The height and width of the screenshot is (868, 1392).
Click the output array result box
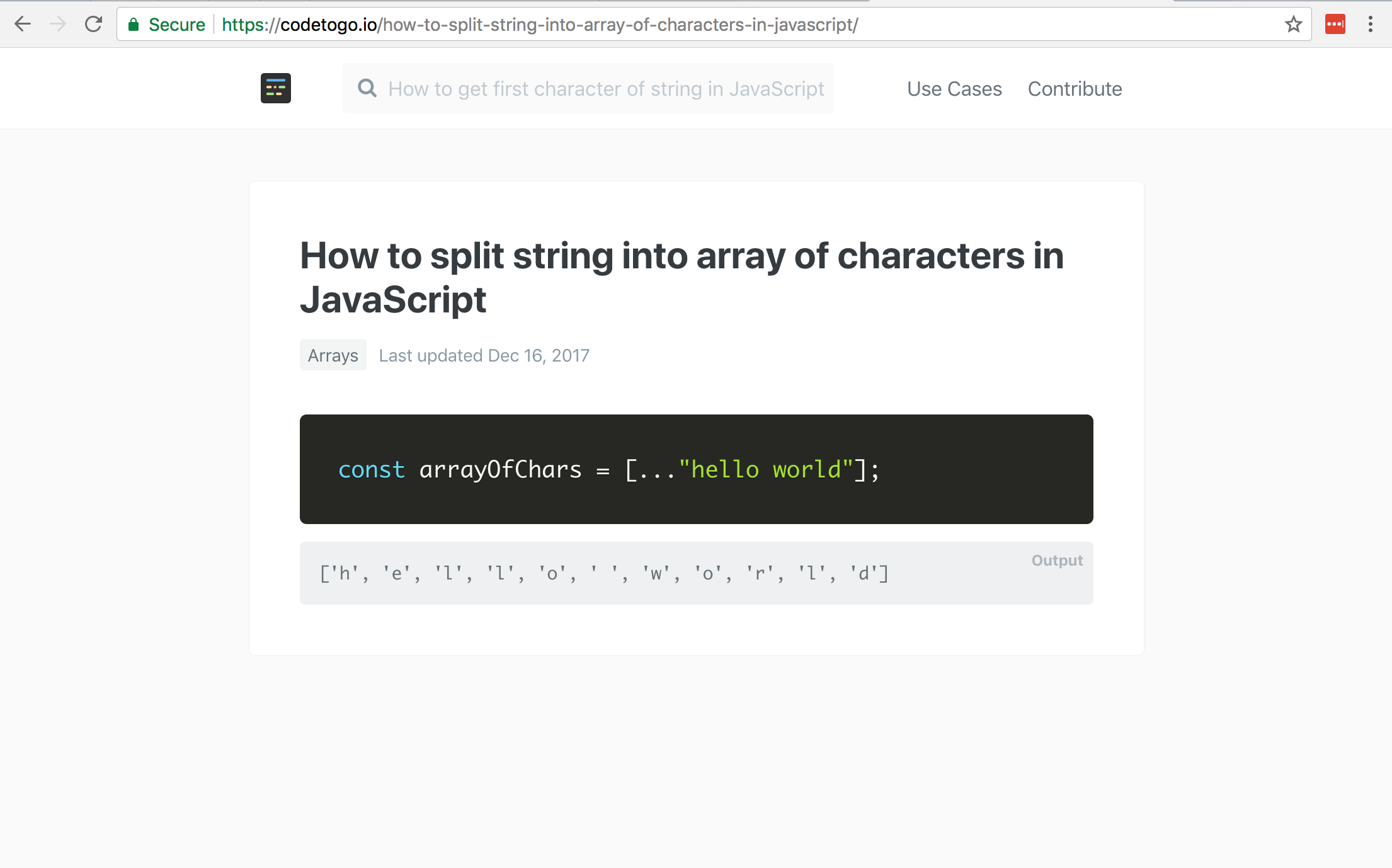696,573
